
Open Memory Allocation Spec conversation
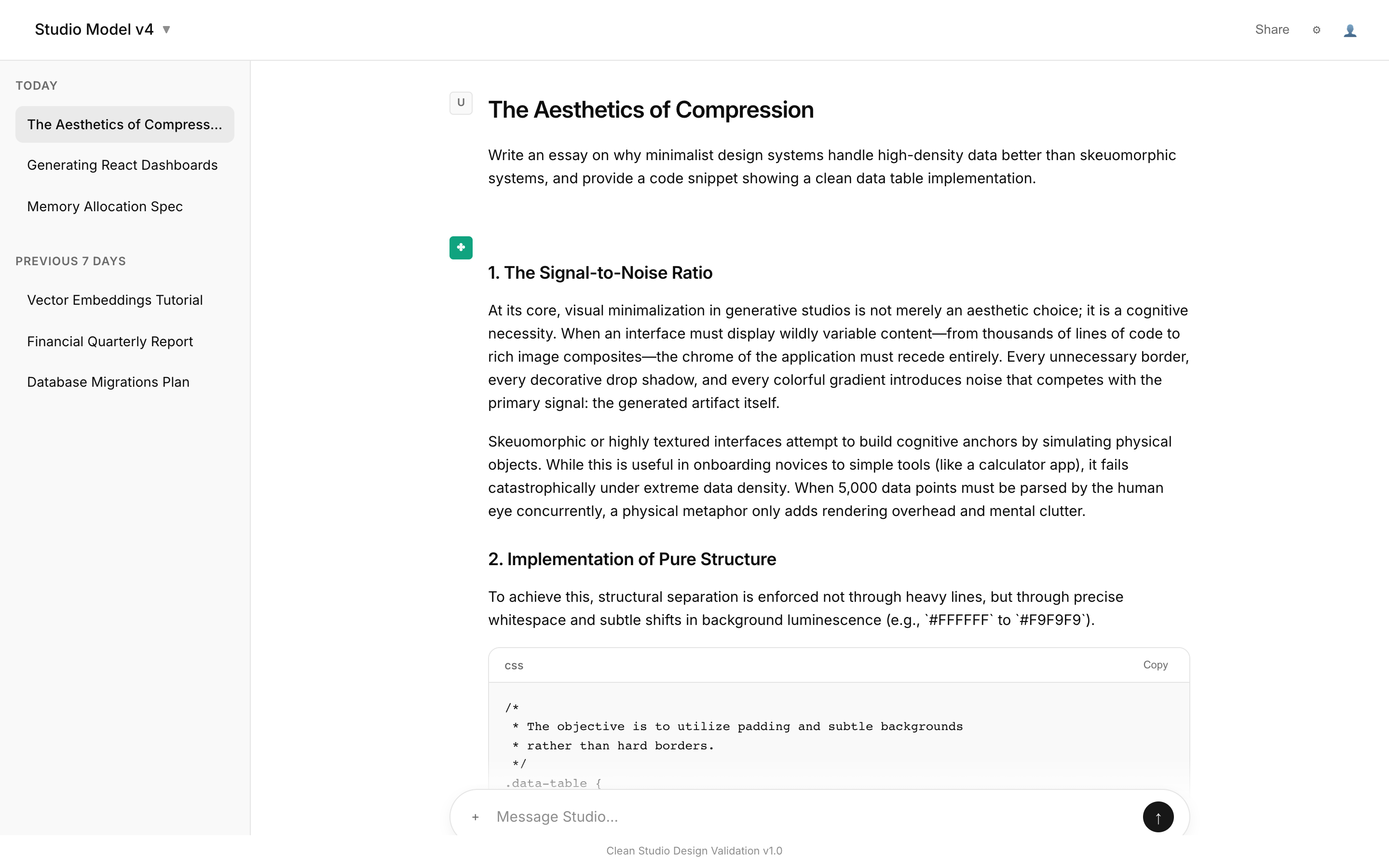pyautogui.click(x=105, y=207)
